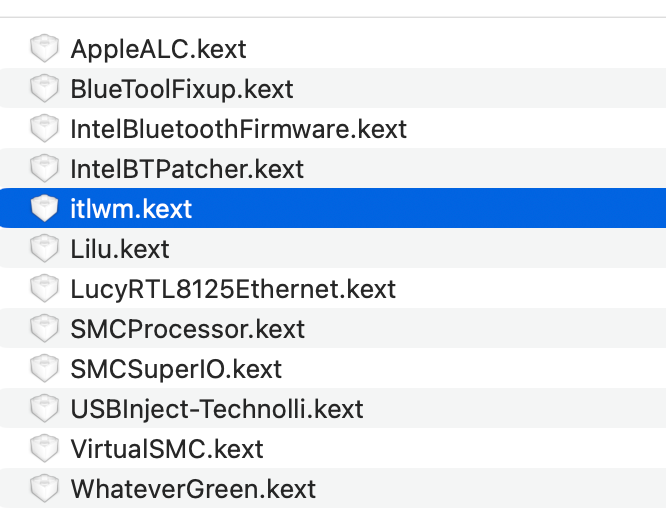Select the IntelBluetoothFirmware.kext entry
Image resolution: width=666 pixels, height=524 pixels.
pyautogui.click(x=238, y=128)
